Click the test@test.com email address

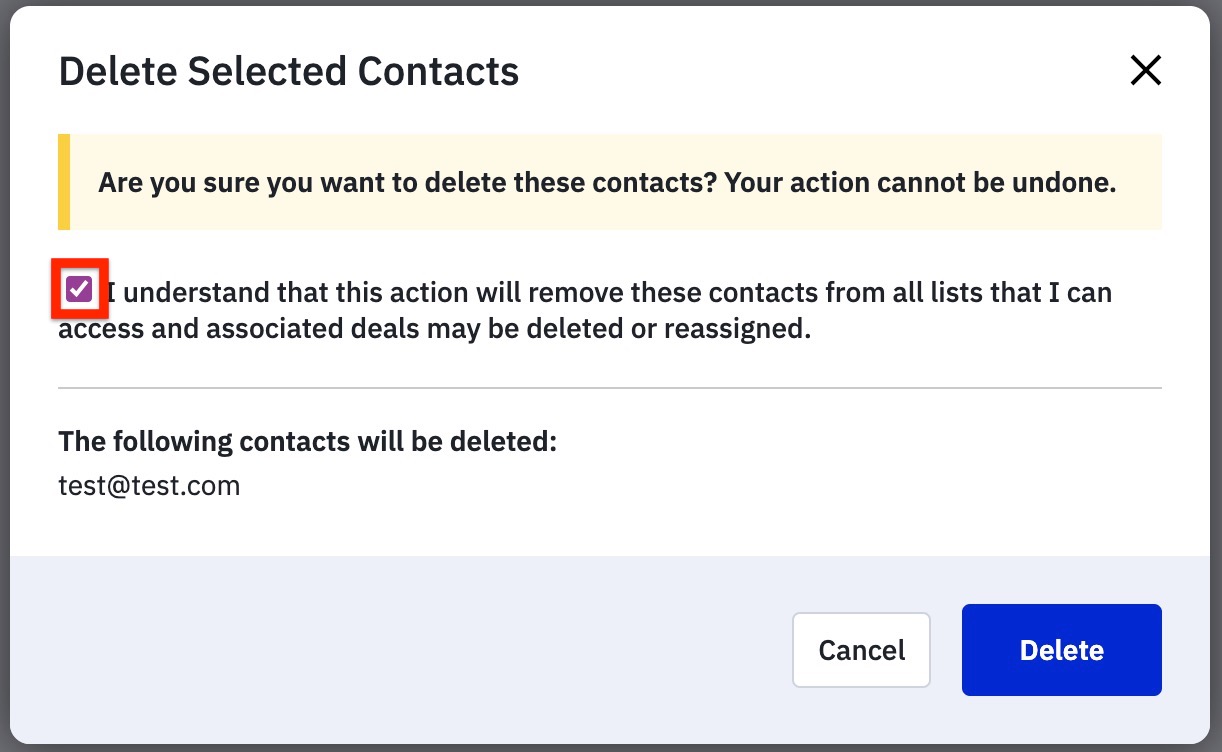click(x=149, y=487)
